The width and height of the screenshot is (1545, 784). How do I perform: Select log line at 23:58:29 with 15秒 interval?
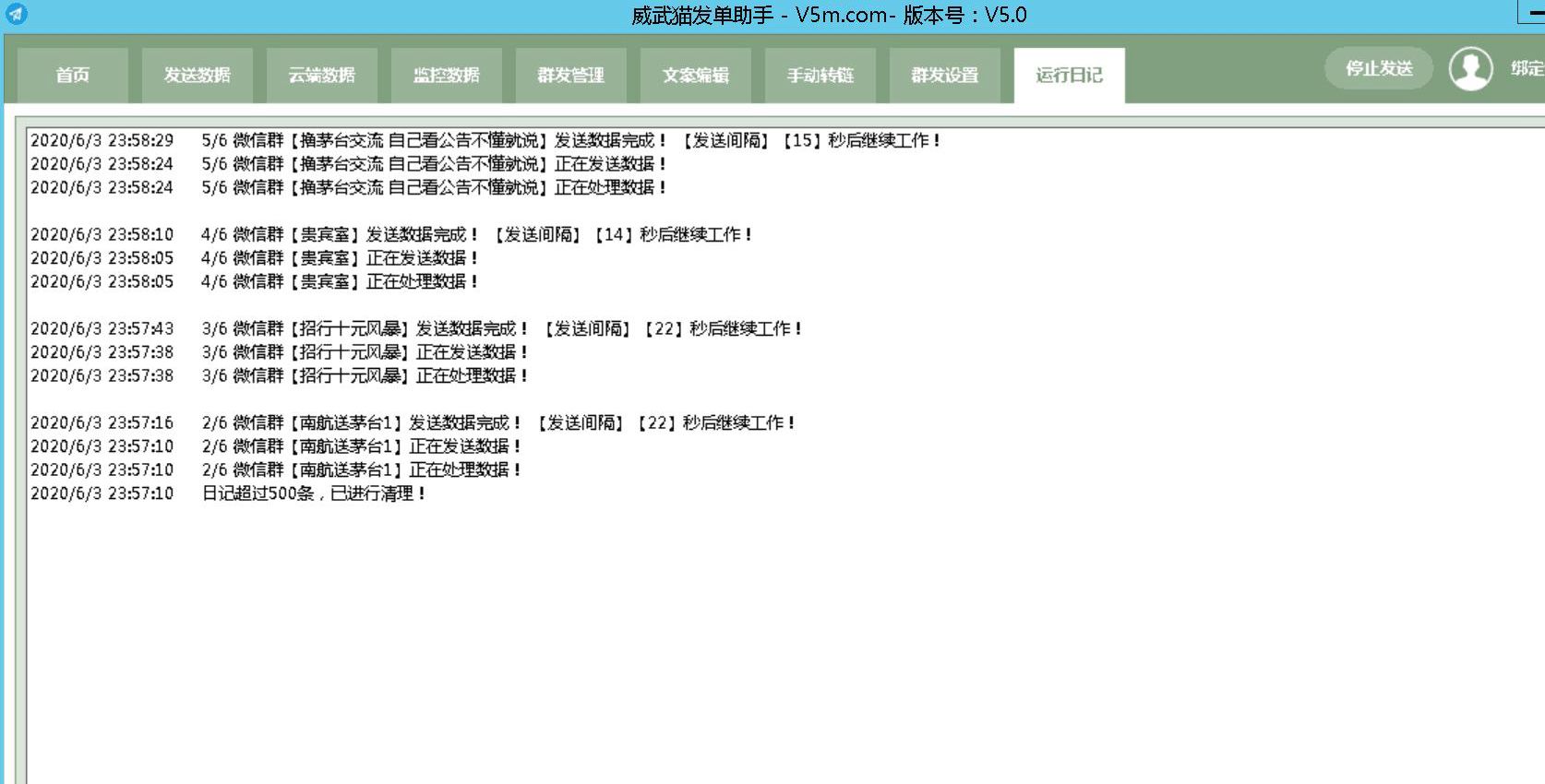[485, 140]
